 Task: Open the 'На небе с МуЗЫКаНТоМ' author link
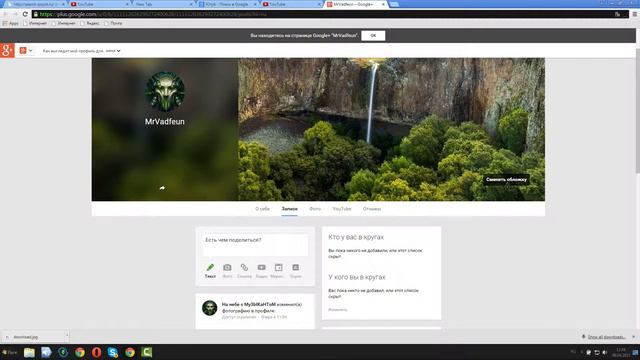(x=249, y=304)
